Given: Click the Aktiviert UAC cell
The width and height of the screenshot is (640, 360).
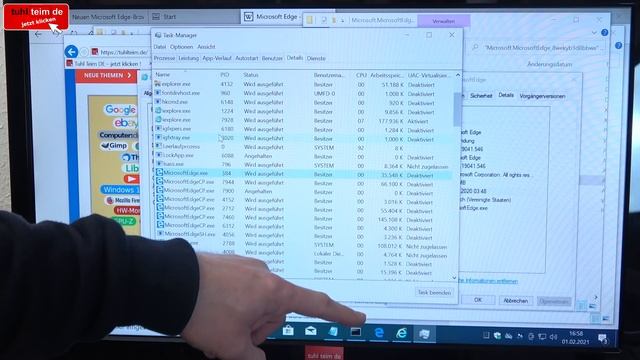Looking at the screenshot, I should [x=418, y=121].
